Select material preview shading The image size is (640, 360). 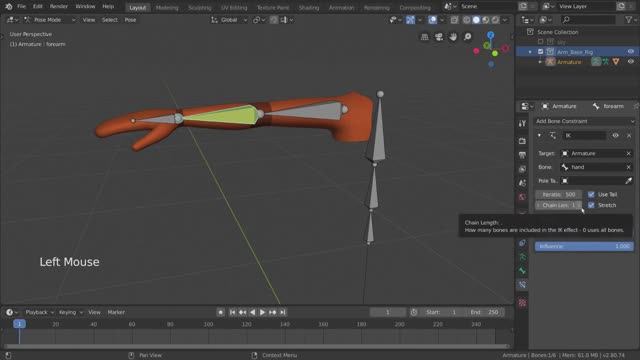pyautogui.click(x=486, y=20)
